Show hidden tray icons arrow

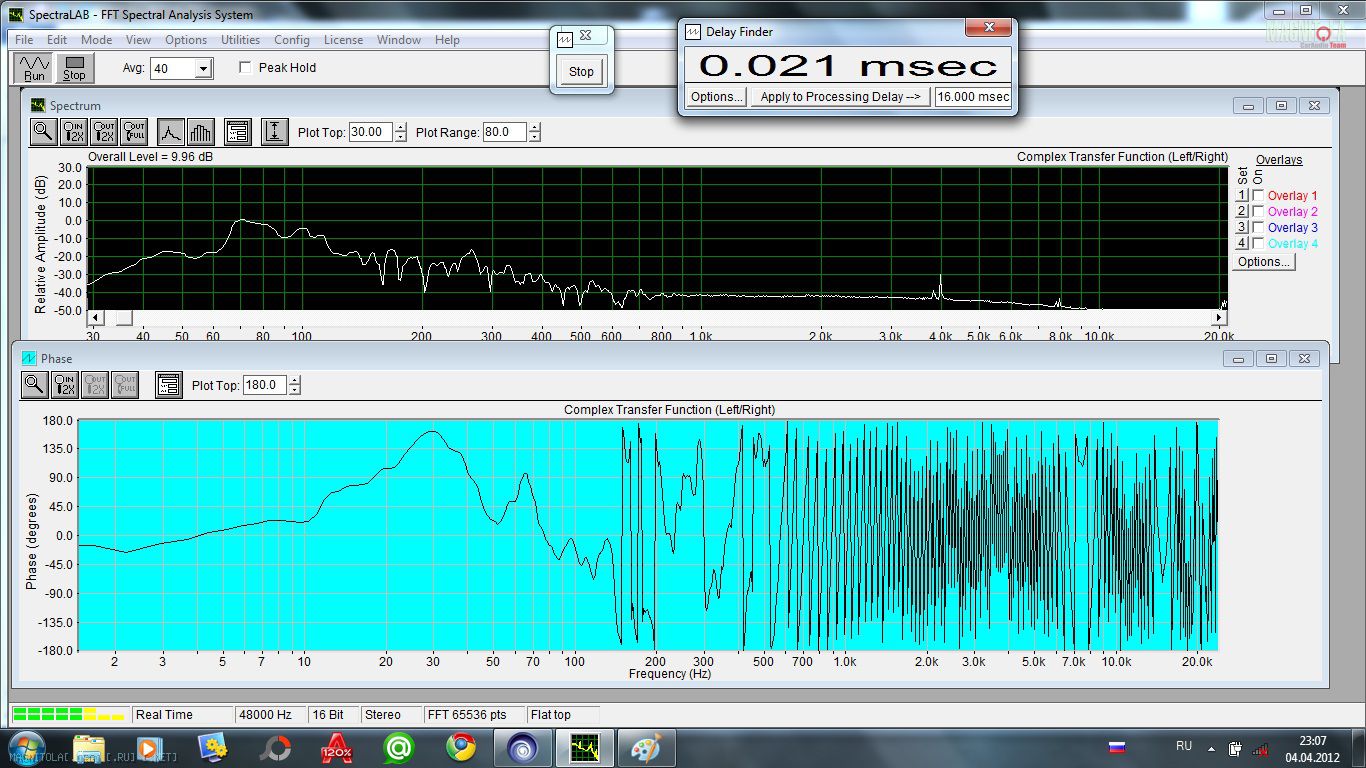[1212, 748]
